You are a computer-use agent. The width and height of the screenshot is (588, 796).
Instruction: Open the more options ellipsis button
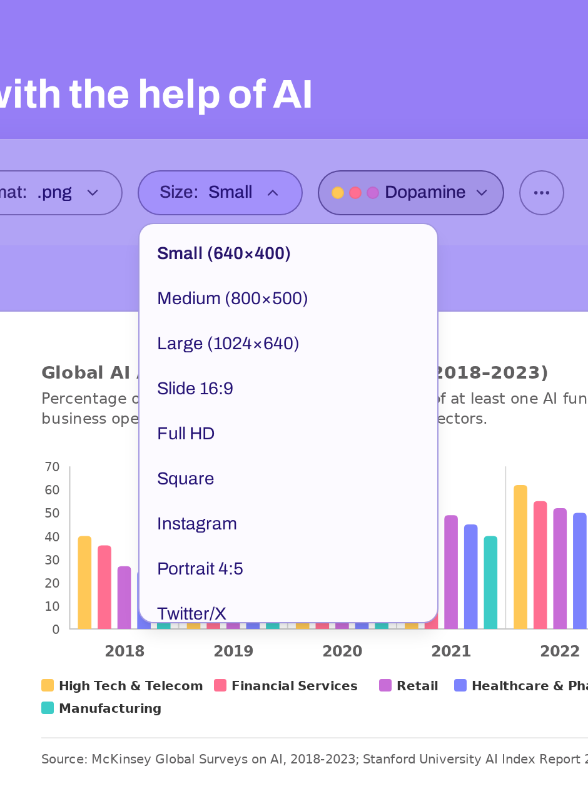pyautogui.click(x=541, y=192)
